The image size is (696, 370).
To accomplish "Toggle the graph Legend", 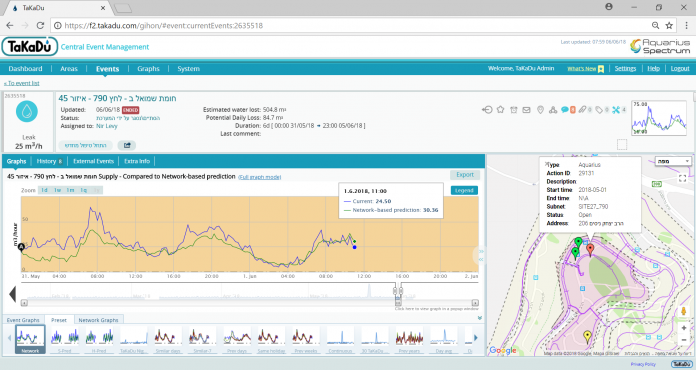I will click(x=464, y=190).
